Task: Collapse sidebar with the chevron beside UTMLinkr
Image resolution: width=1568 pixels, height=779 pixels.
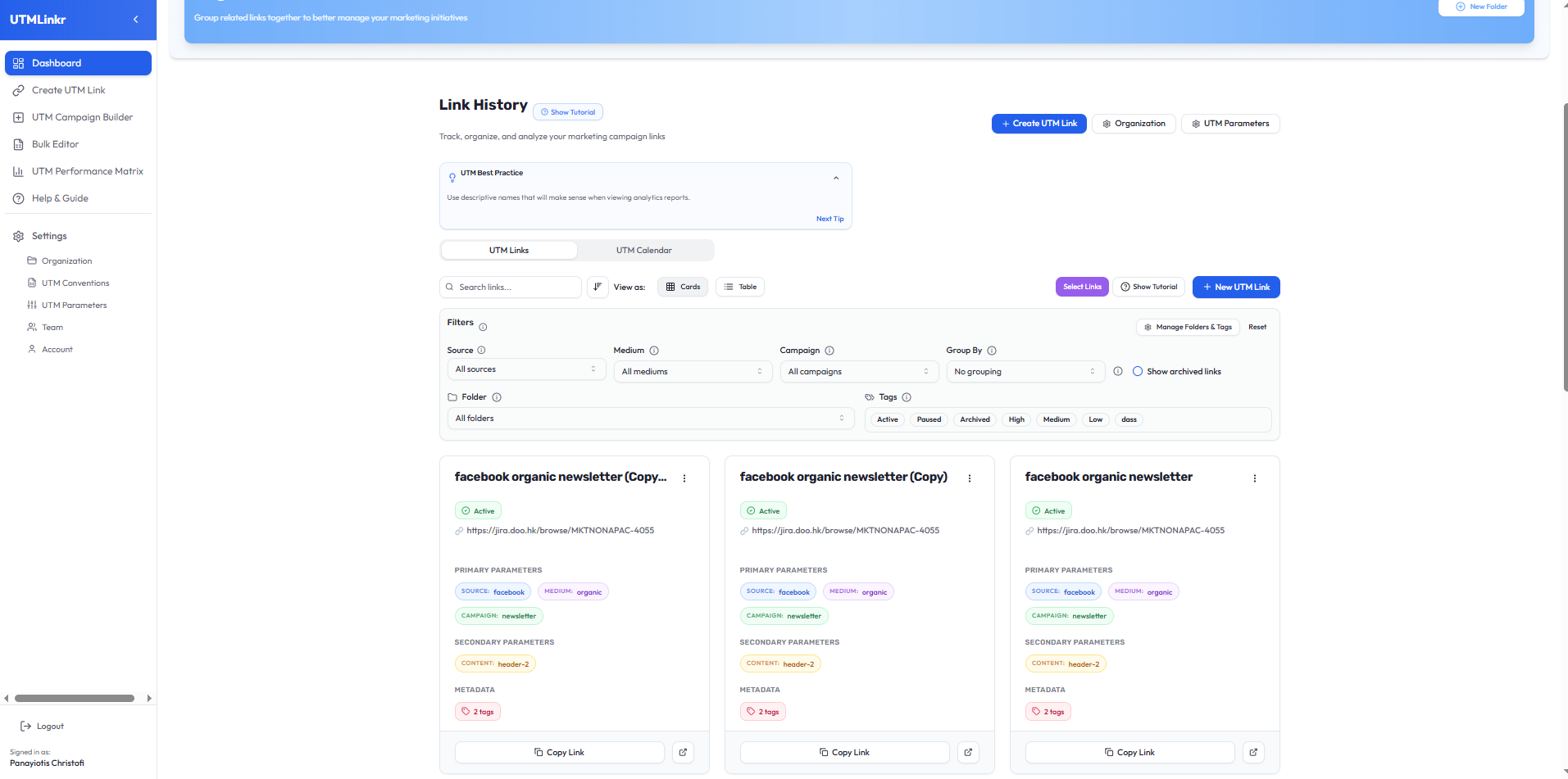Action: 135,19
